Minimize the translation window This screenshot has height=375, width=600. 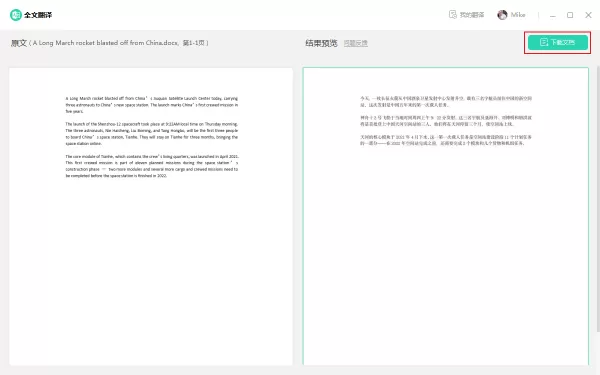553,15
